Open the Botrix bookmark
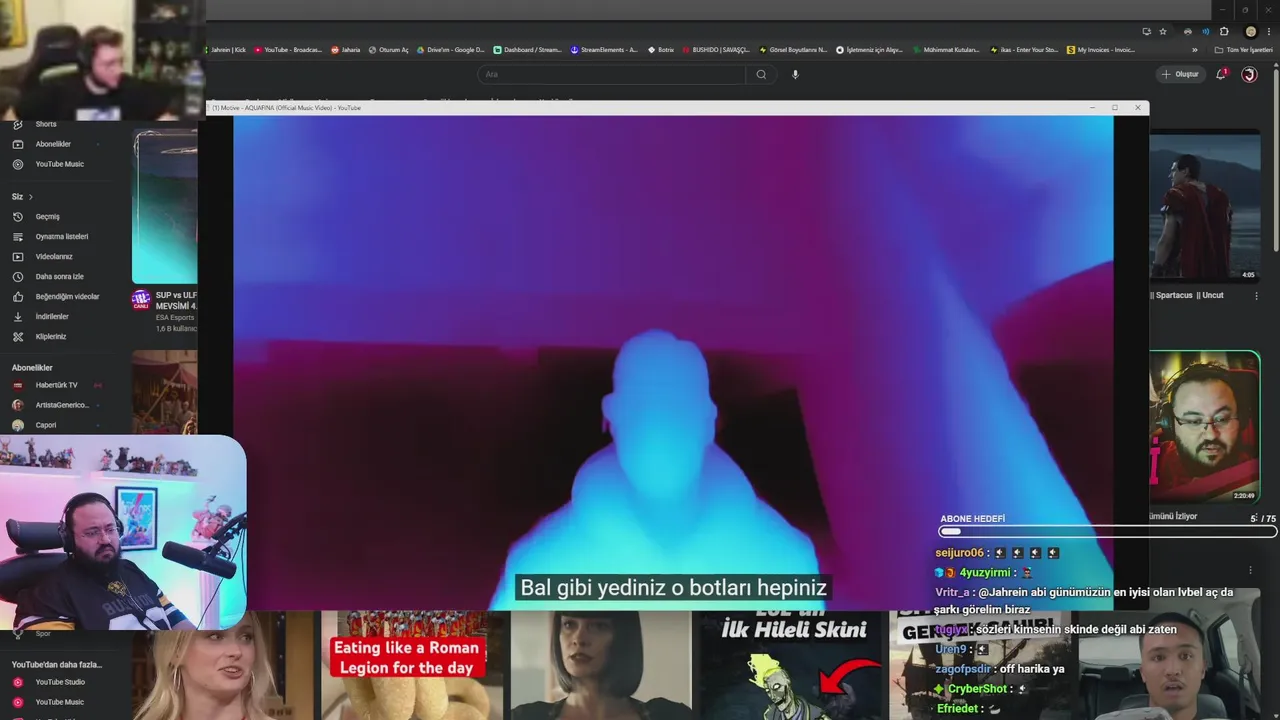1280x720 pixels. [x=661, y=49]
